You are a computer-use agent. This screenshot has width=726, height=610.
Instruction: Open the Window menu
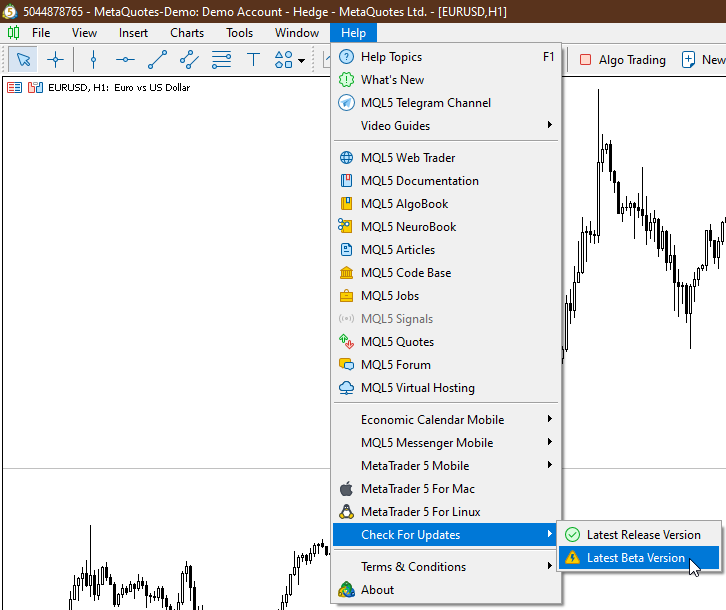click(297, 33)
